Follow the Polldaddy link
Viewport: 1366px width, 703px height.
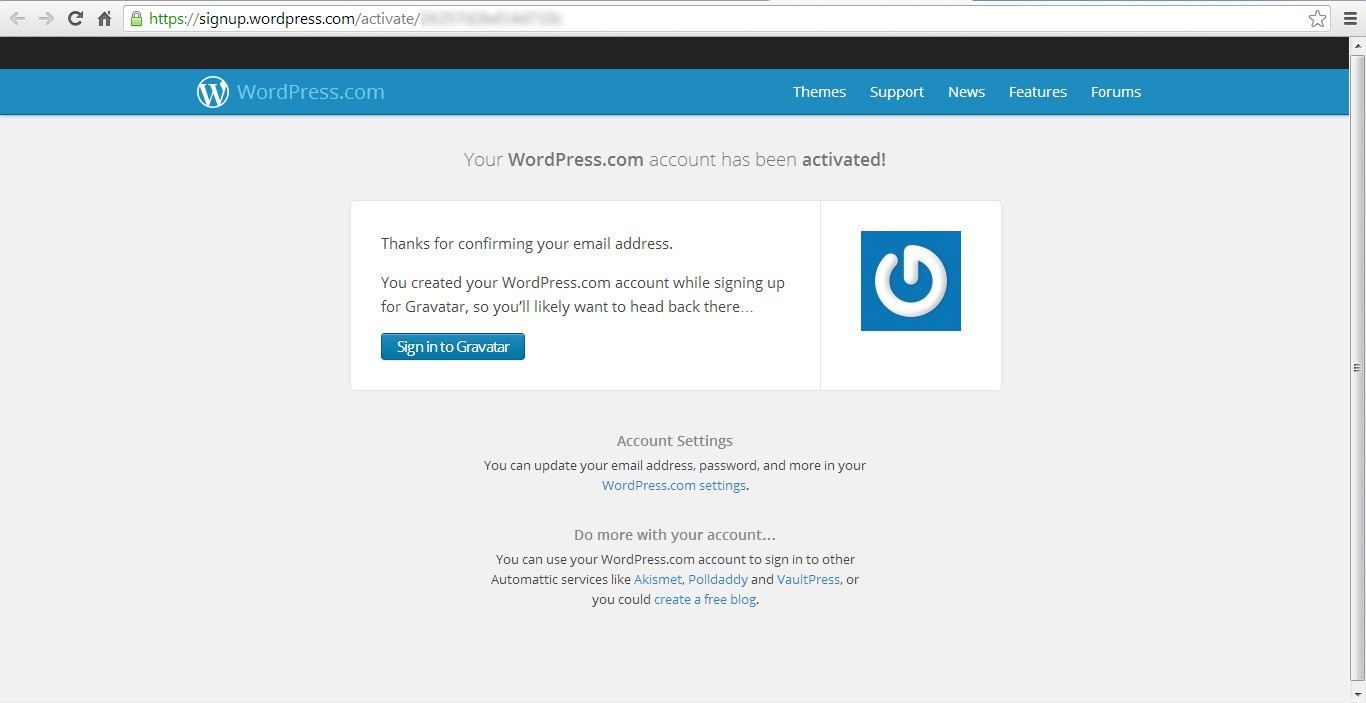tap(718, 579)
